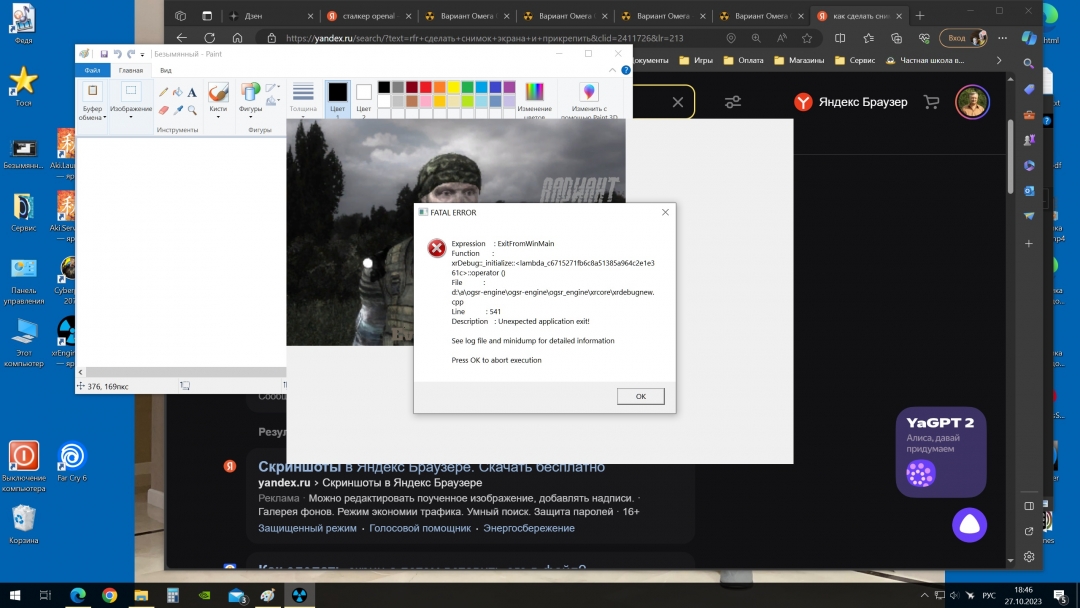Viewport: 1080px width, 608px height.
Task: Open the Игры bookmarks folder
Action: point(696,61)
